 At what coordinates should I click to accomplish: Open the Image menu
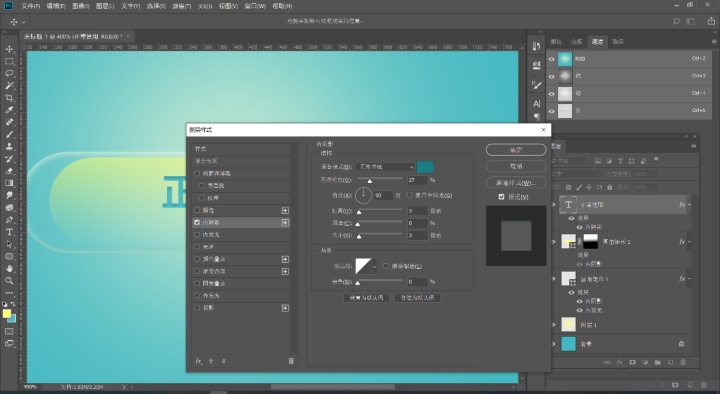(x=81, y=6)
